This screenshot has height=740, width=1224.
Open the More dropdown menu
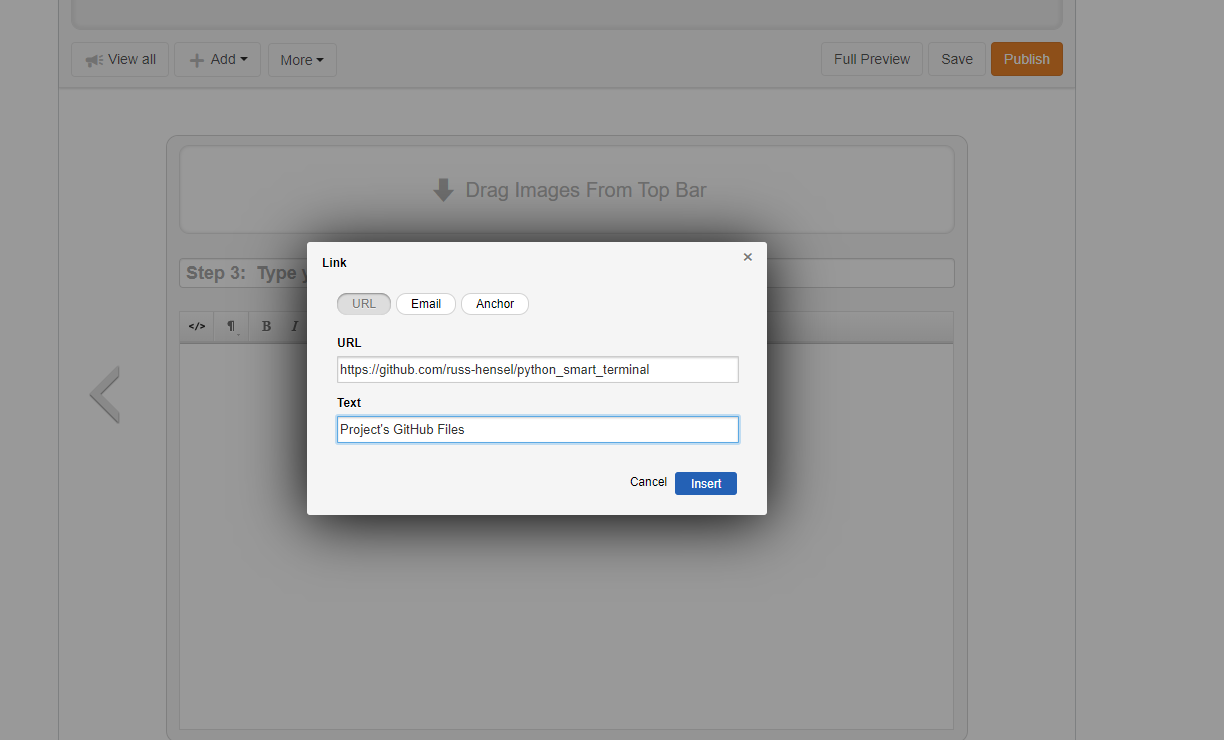click(x=302, y=60)
